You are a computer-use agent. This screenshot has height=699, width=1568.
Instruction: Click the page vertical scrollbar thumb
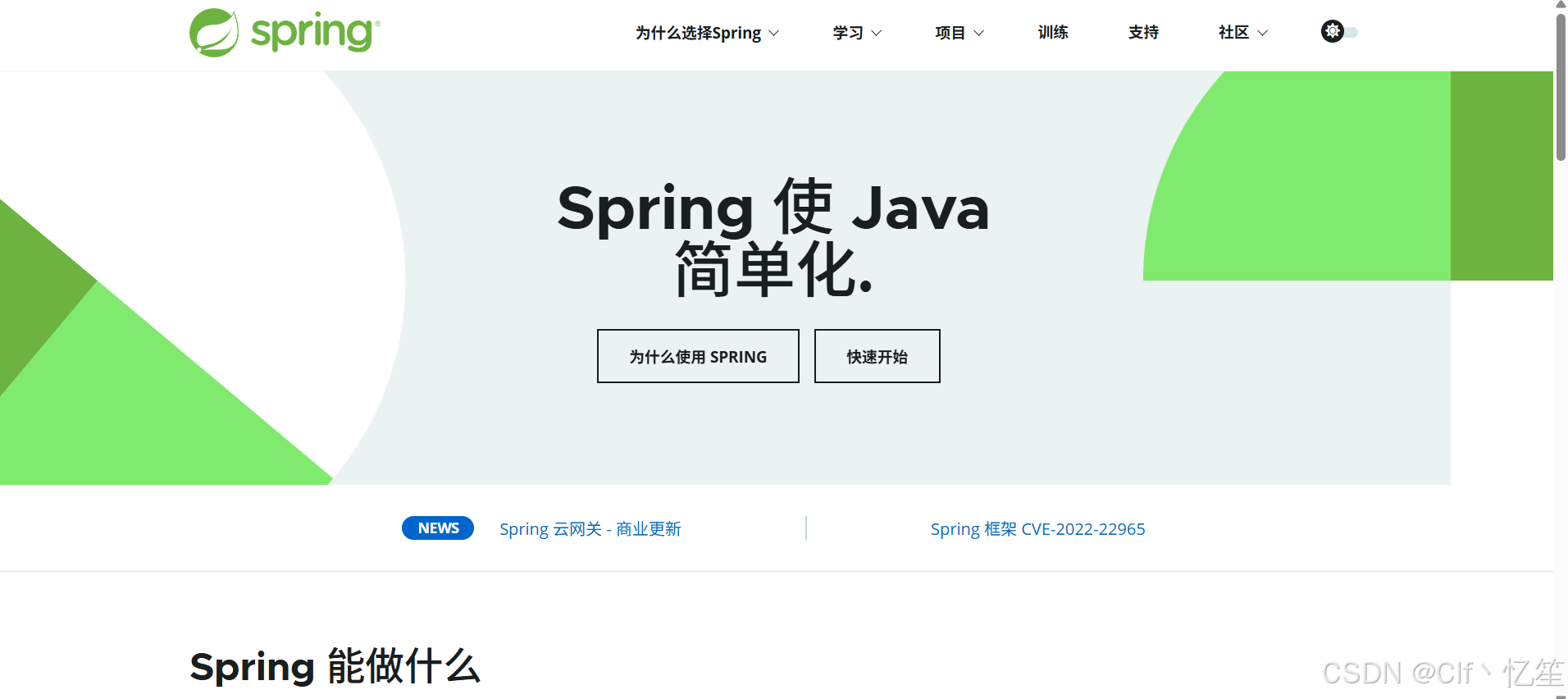point(1561,86)
